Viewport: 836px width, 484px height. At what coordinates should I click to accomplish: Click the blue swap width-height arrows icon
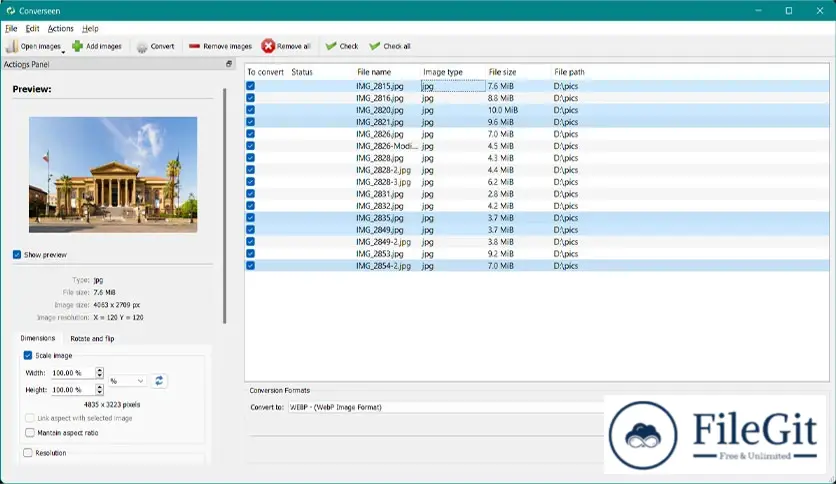(159, 381)
